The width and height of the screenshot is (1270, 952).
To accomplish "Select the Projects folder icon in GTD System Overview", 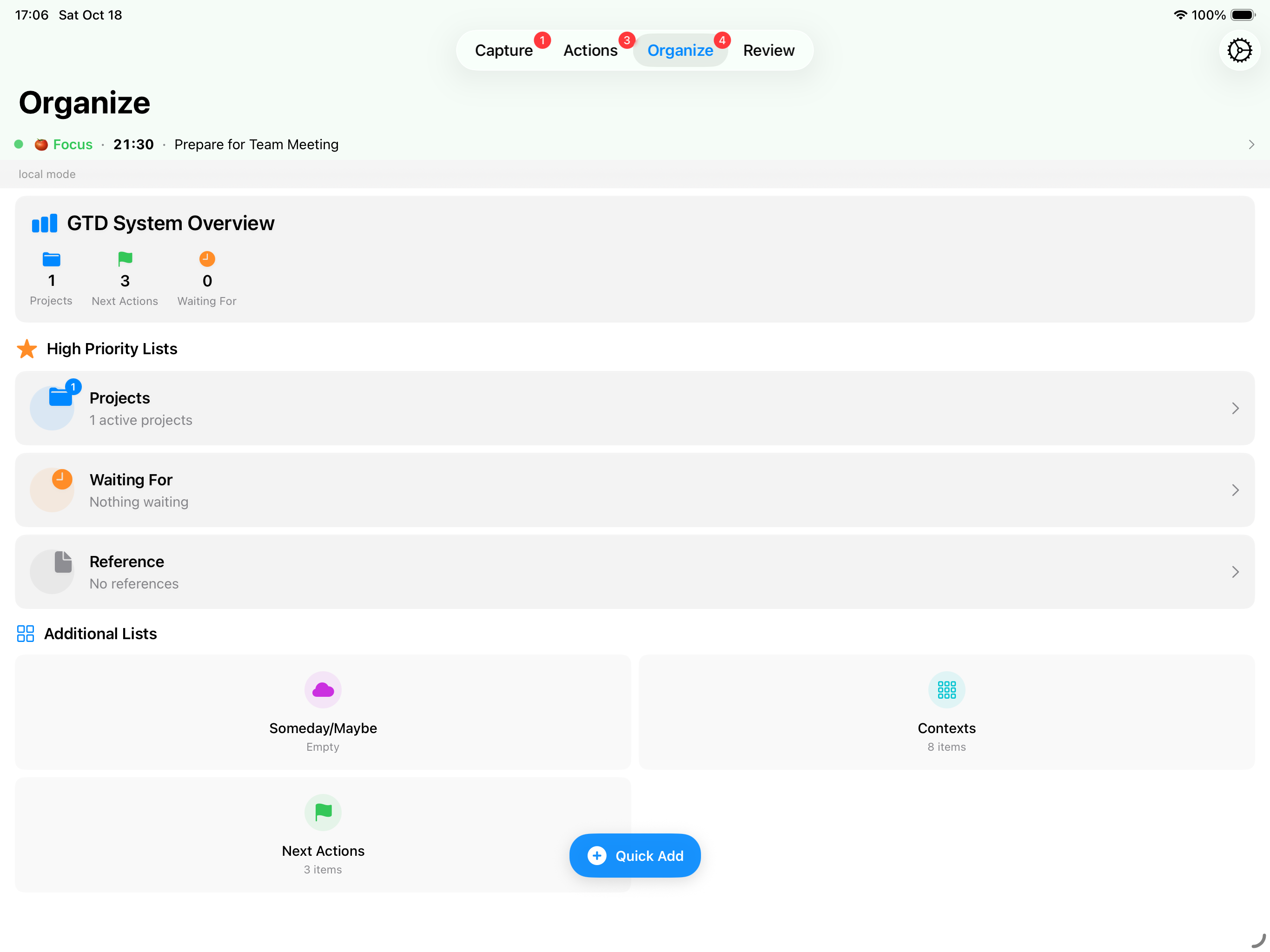I will tap(51, 259).
